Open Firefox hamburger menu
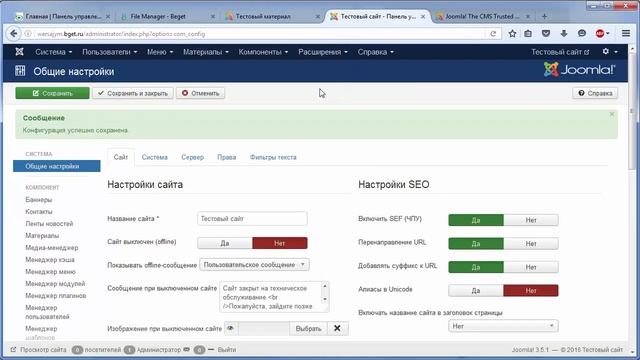The width and height of the screenshot is (640, 360). coord(626,33)
